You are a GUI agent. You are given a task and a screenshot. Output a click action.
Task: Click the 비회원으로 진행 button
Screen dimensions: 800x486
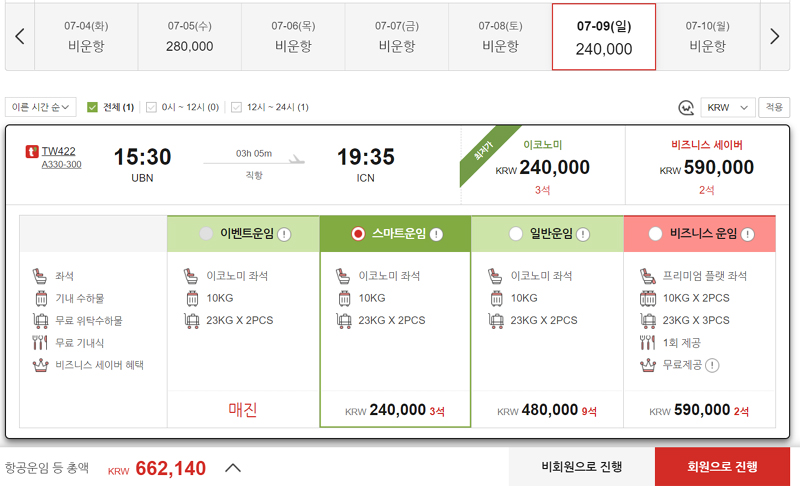pyautogui.click(x=582, y=467)
